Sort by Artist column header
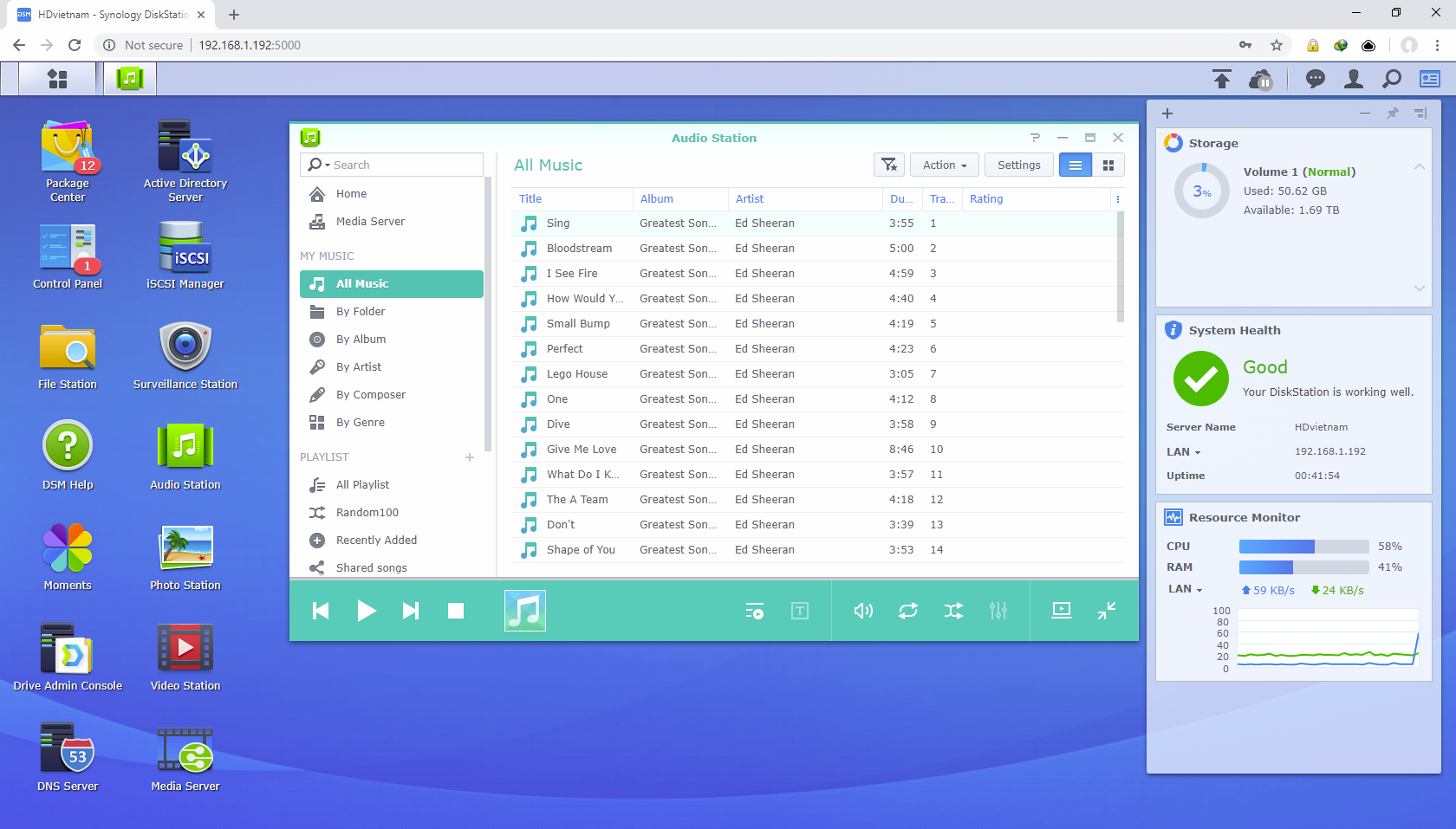Image resolution: width=1456 pixels, height=829 pixels. (805, 199)
